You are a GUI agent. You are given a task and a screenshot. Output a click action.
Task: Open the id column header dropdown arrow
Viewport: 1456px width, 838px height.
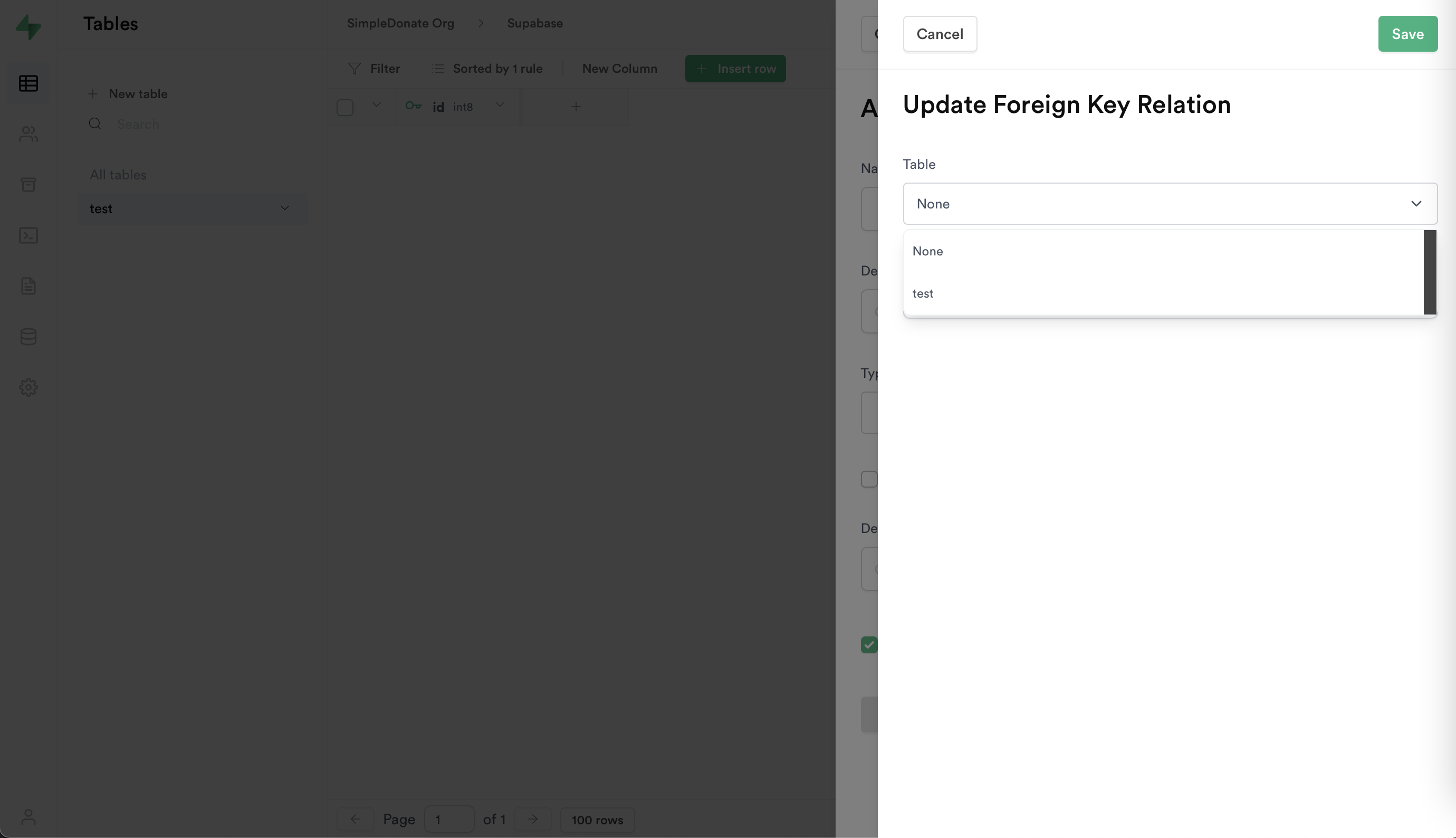[x=500, y=104]
